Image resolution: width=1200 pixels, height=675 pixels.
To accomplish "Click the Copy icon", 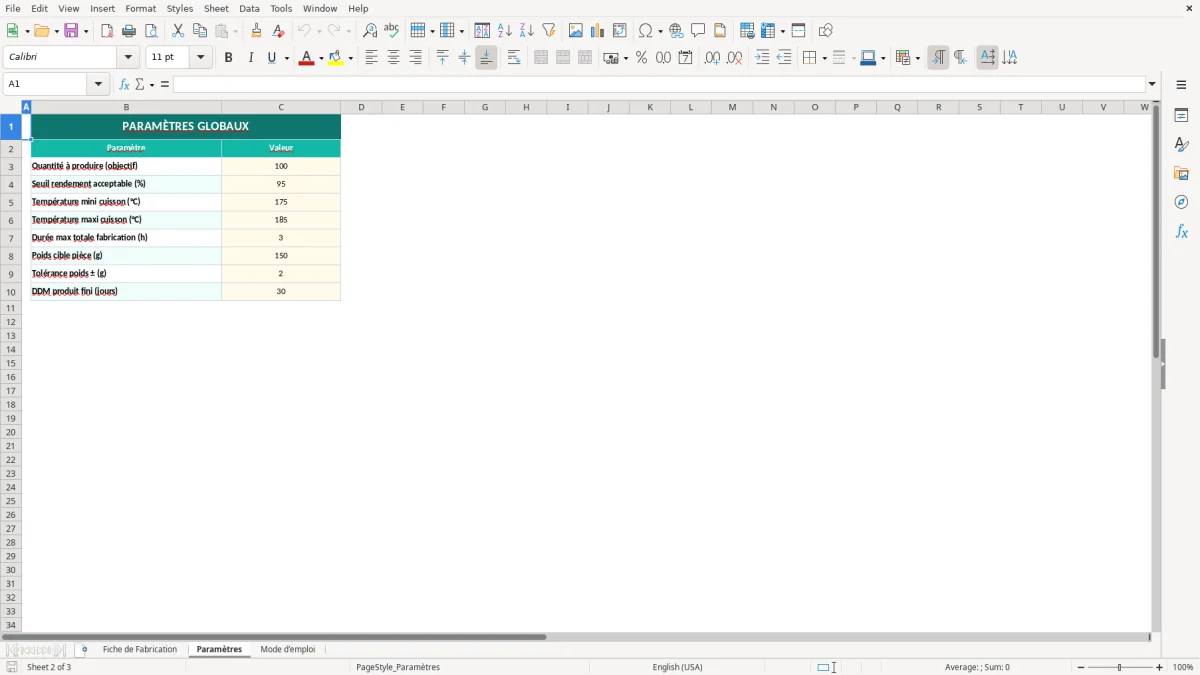I will [x=200, y=31].
